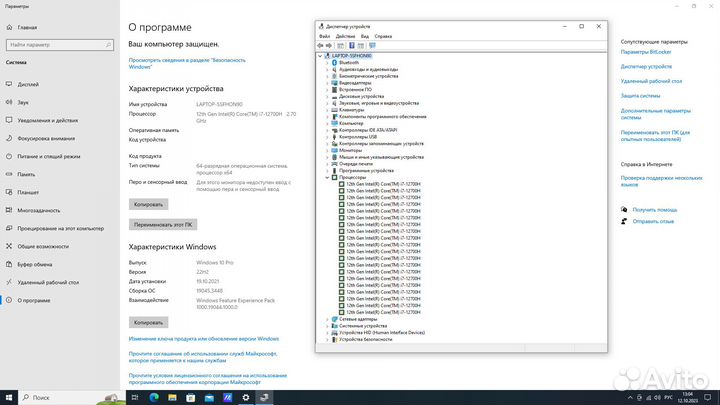Image resolution: width=720 pixels, height=405 pixels.
Task: Click the Back arrow in Device Manager toolbar
Action: pos(320,45)
